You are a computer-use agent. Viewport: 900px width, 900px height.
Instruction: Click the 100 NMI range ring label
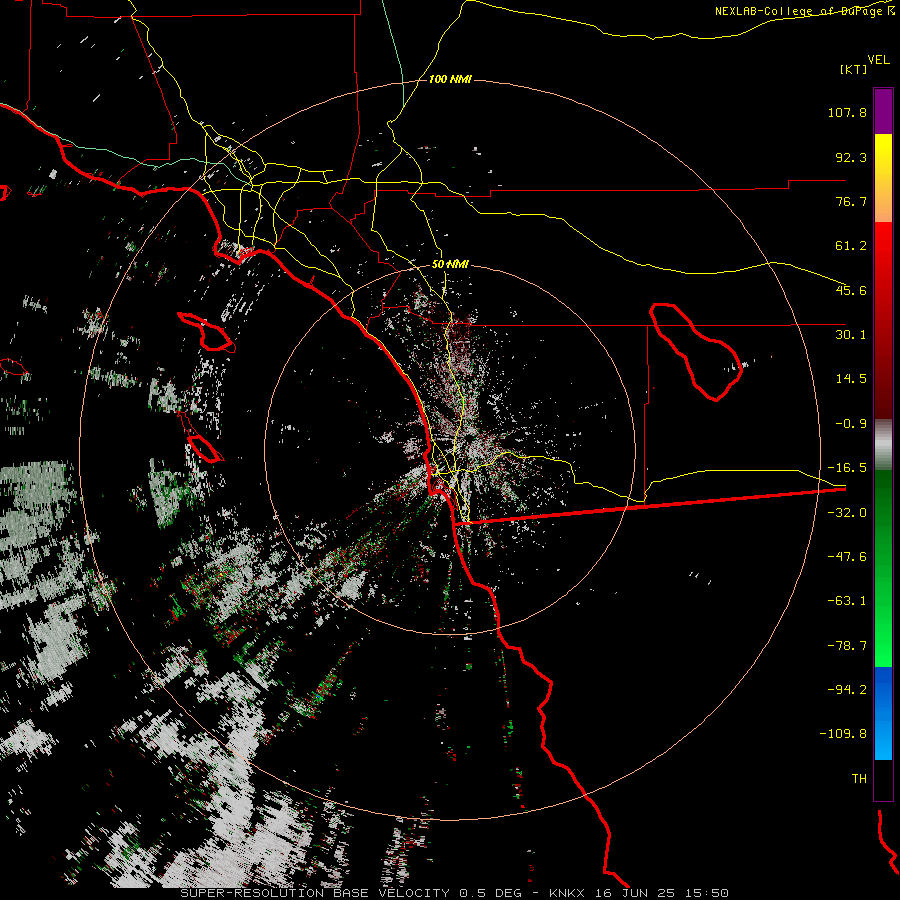[450, 79]
